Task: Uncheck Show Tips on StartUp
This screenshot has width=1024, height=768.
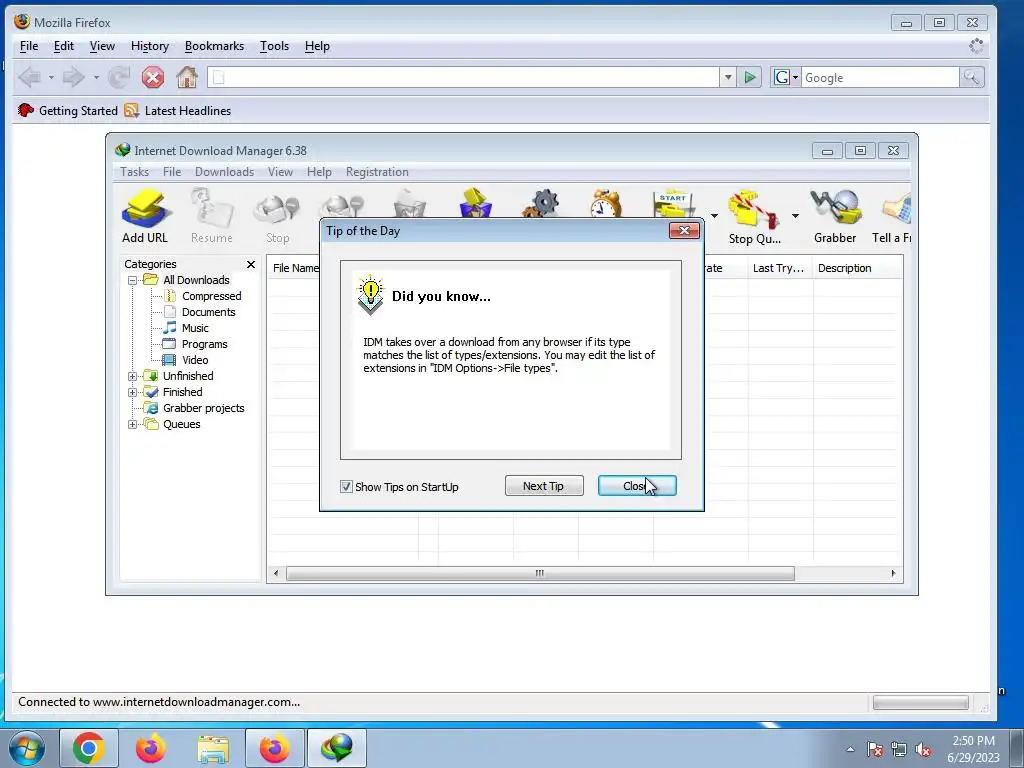Action: pyautogui.click(x=346, y=487)
